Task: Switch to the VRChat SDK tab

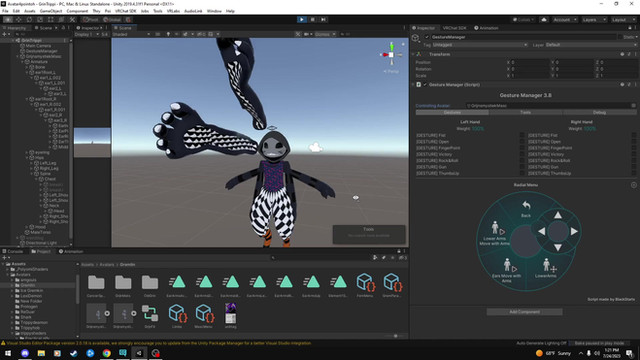Action: 454,28
